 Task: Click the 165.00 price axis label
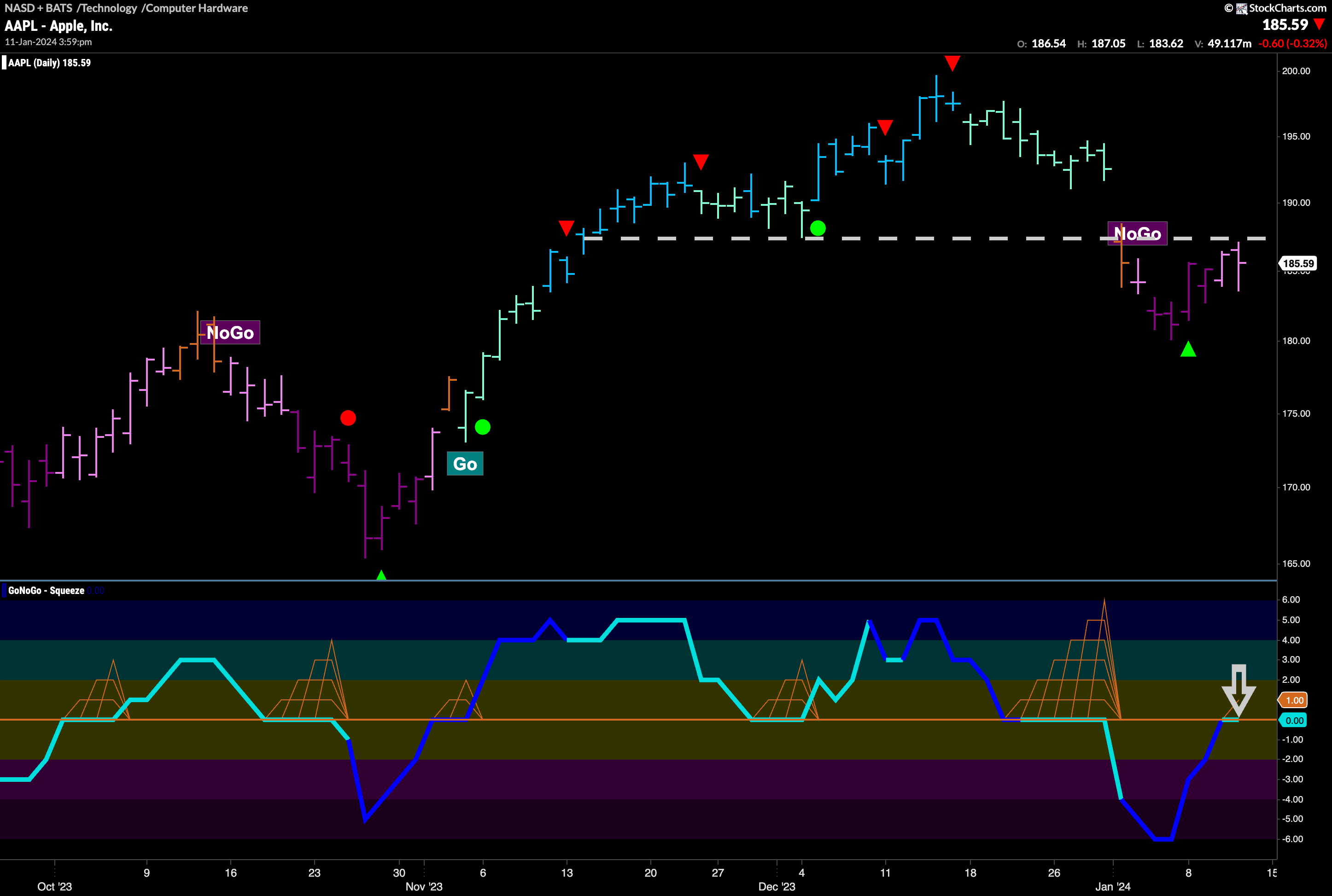1296,564
